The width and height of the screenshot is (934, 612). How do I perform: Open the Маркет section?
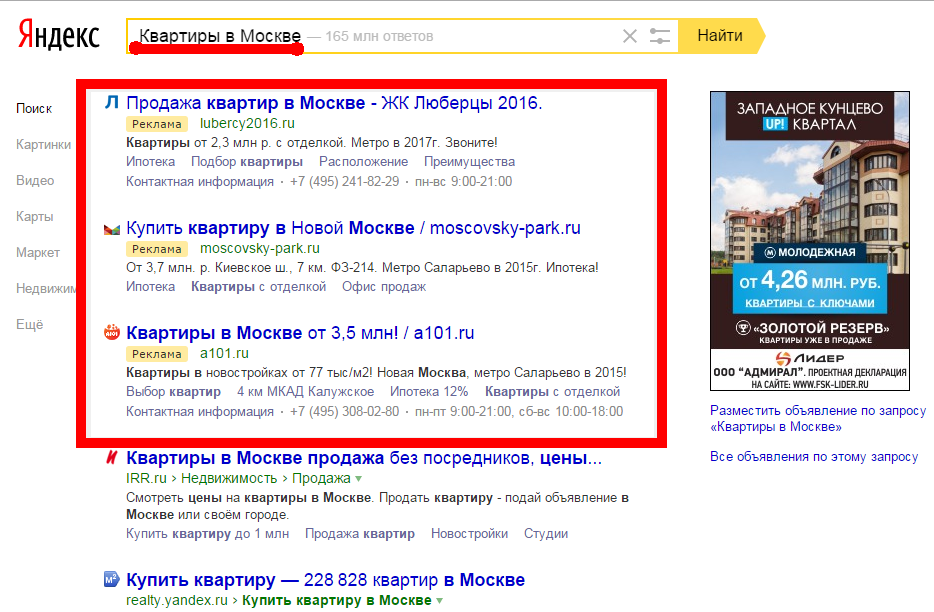pos(38,253)
